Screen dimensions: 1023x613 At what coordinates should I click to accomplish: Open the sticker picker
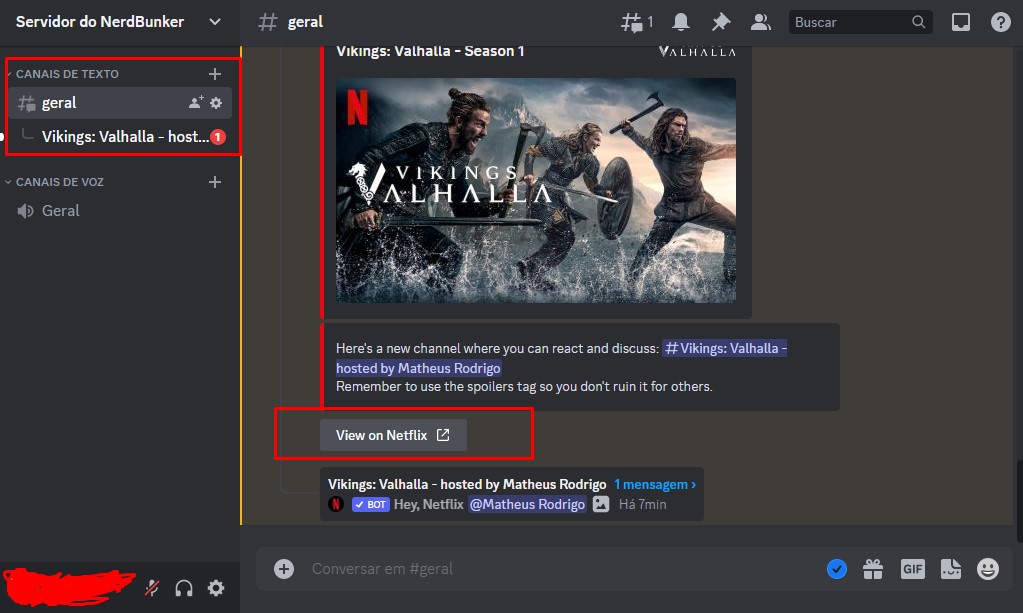950,568
